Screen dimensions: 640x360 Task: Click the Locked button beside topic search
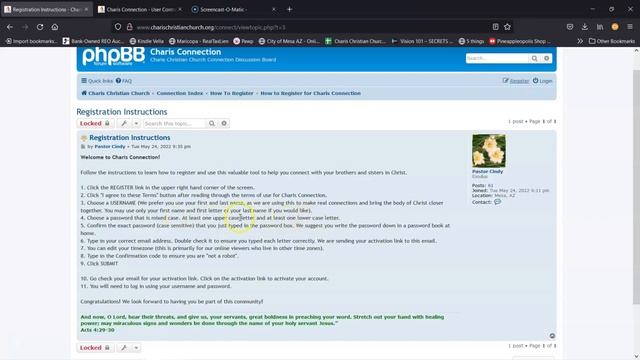95,123
